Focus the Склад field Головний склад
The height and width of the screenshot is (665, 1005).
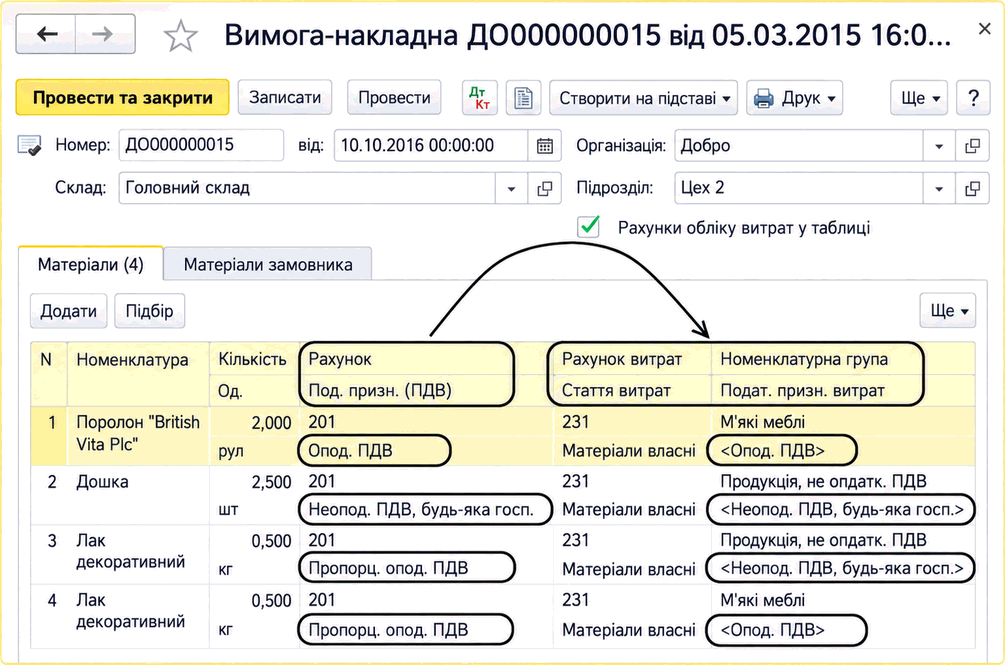pyautogui.click(x=307, y=188)
